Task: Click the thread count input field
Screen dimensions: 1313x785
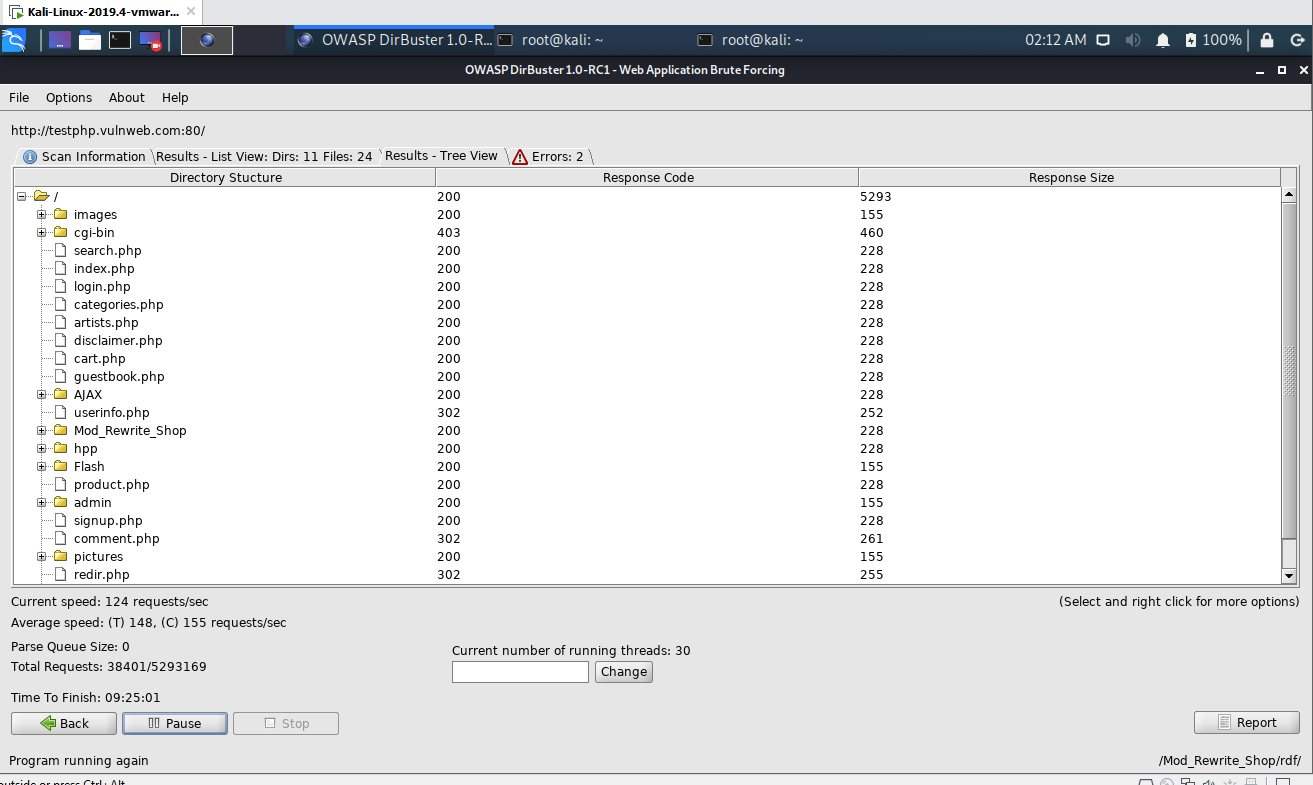Action: click(520, 672)
